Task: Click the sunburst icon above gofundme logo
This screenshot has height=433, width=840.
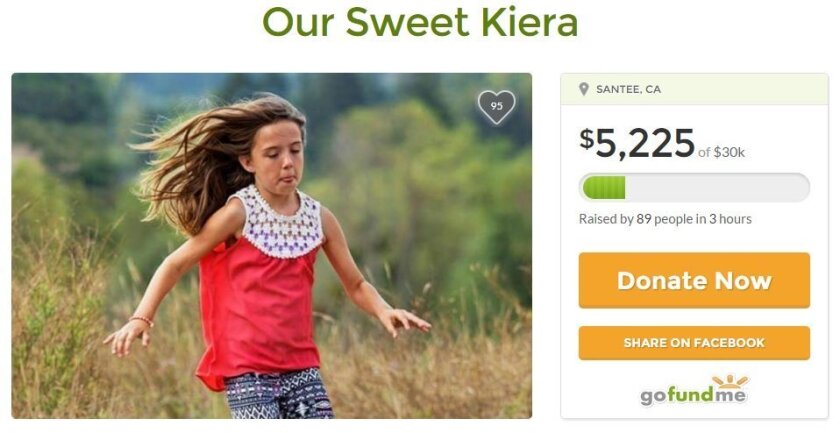Action: 729,382
